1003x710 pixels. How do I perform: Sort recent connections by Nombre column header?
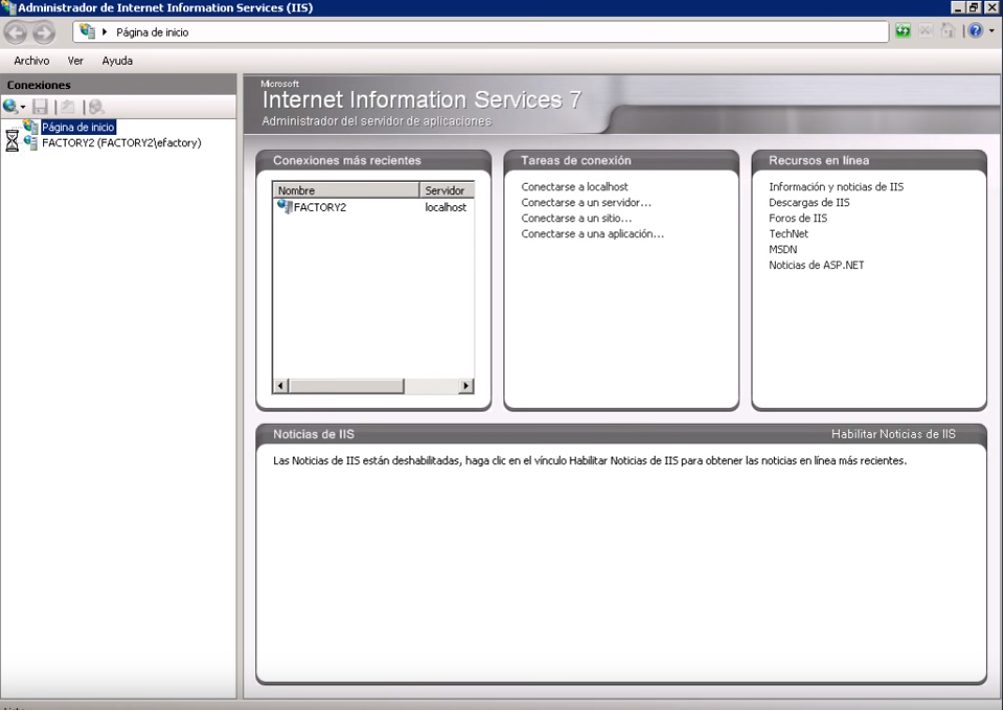(x=345, y=190)
